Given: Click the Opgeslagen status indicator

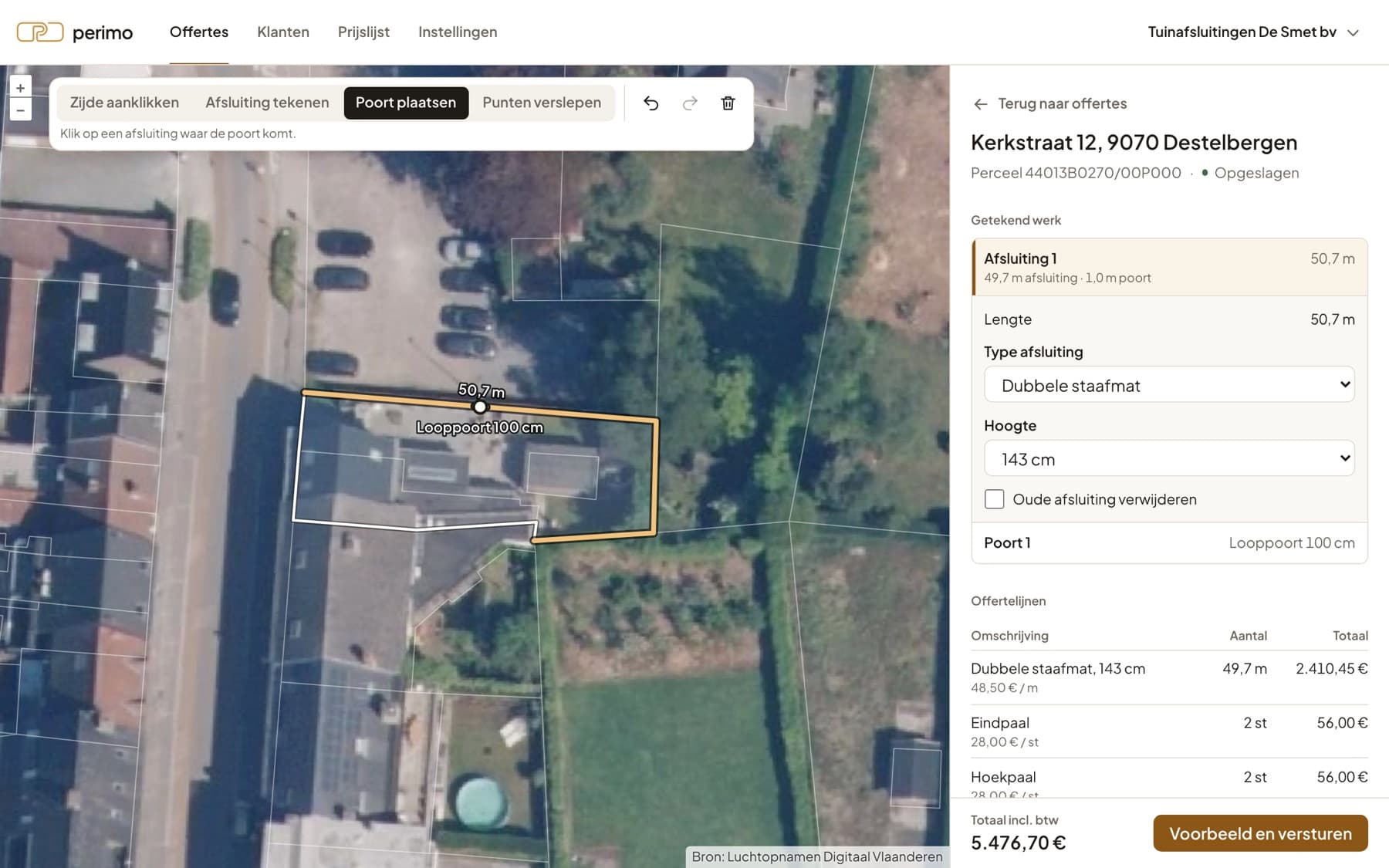Looking at the screenshot, I should point(1250,173).
